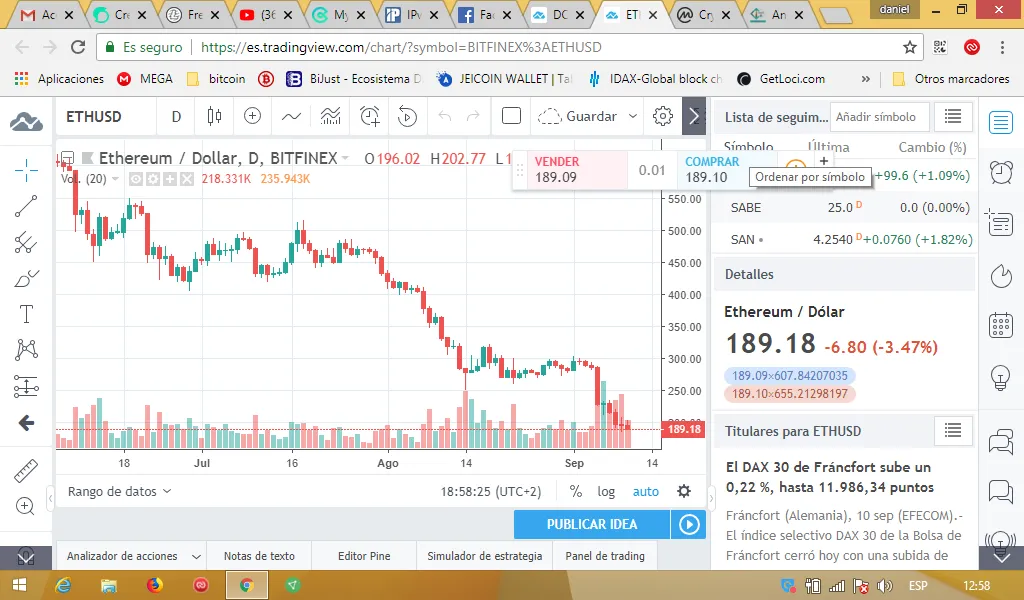Screen dimensions: 1024x600
Task: Open the D timeframe interval selector
Action: (176, 116)
